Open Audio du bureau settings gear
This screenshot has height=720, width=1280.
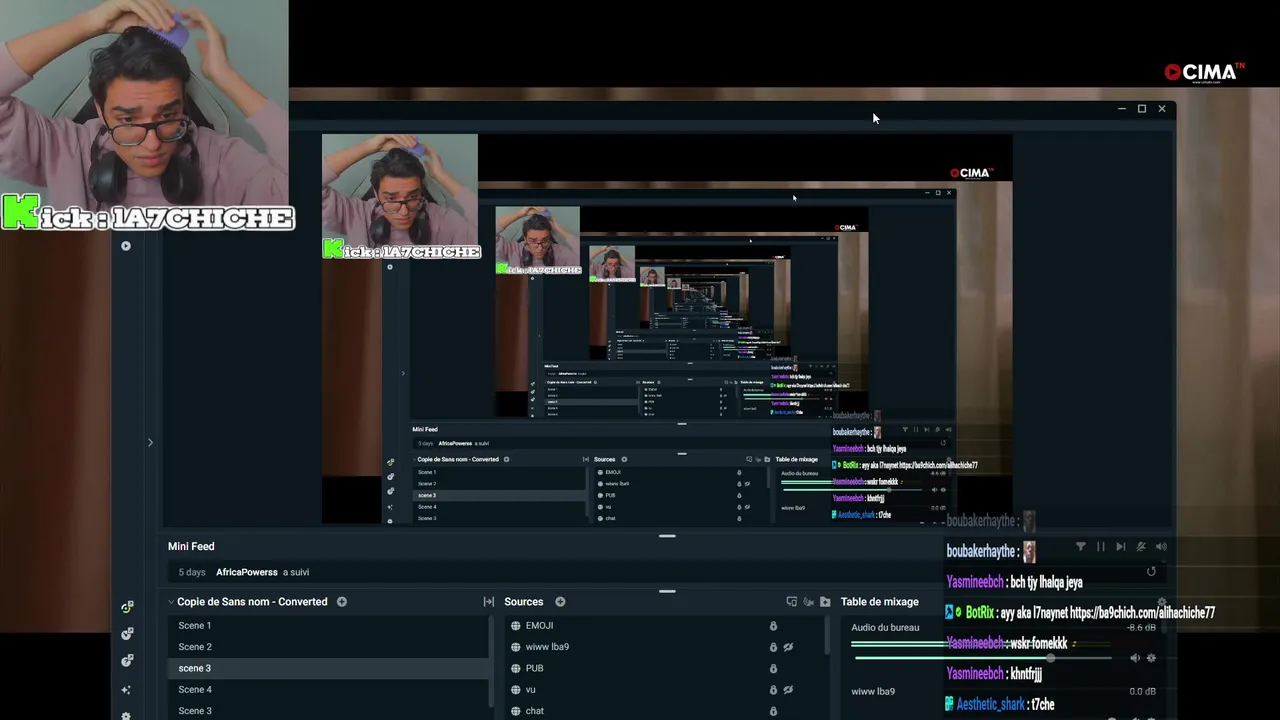pos(1151,658)
